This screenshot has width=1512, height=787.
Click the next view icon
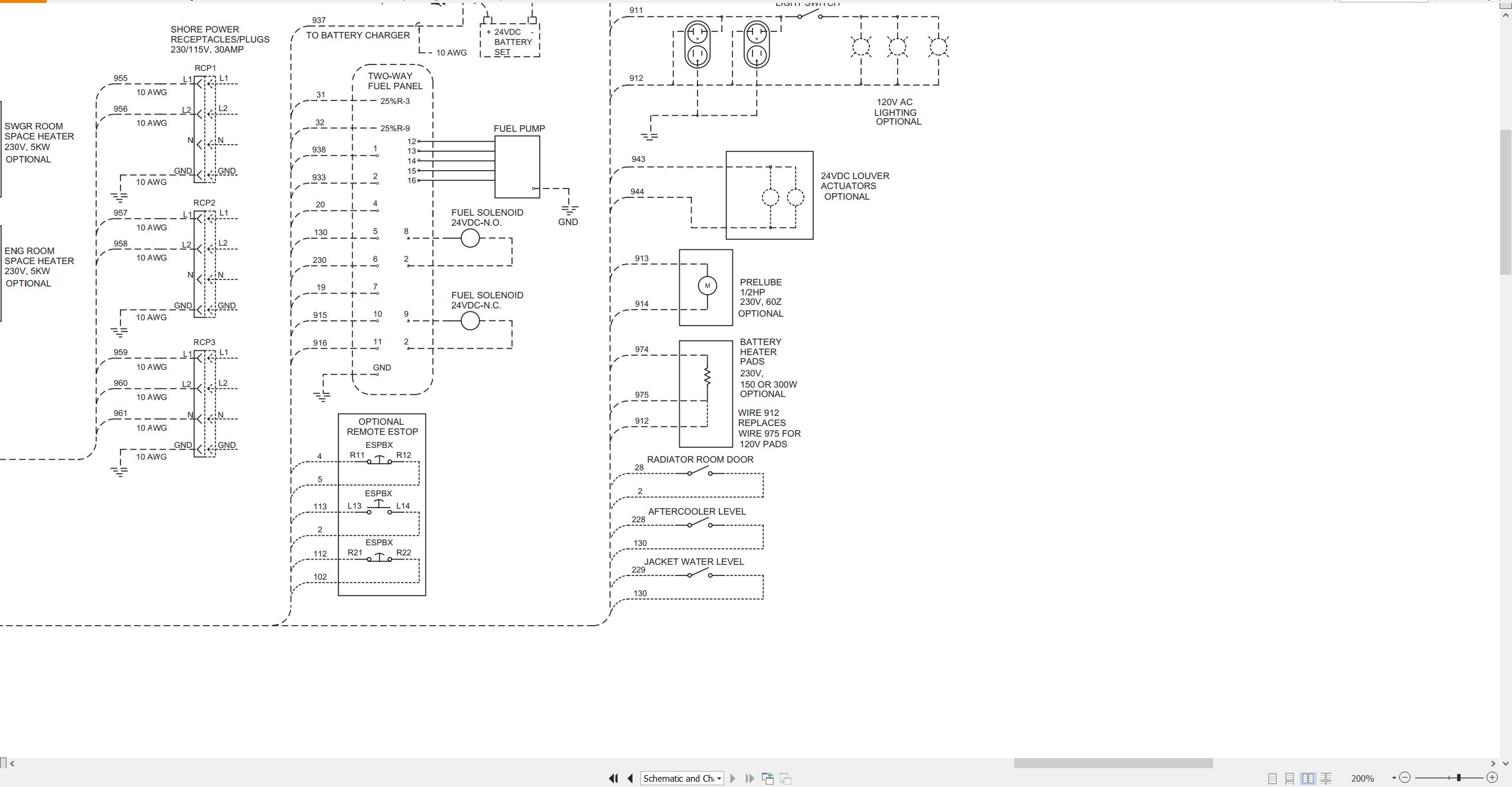click(786, 778)
